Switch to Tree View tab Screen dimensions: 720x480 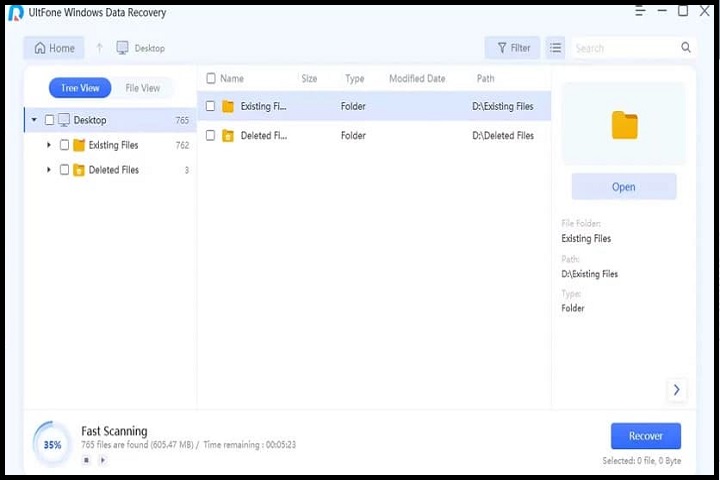click(80, 88)
